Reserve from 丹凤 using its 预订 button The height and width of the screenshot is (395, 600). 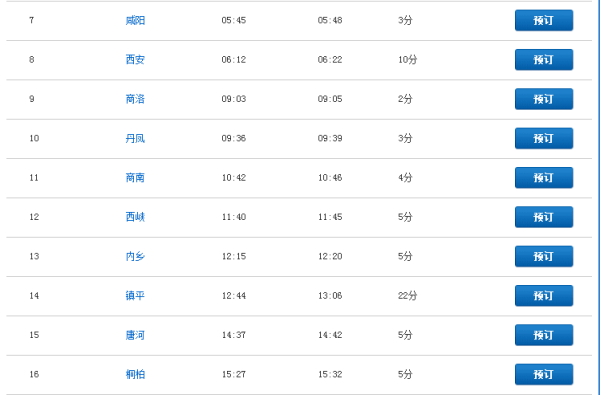coord(544,138)
